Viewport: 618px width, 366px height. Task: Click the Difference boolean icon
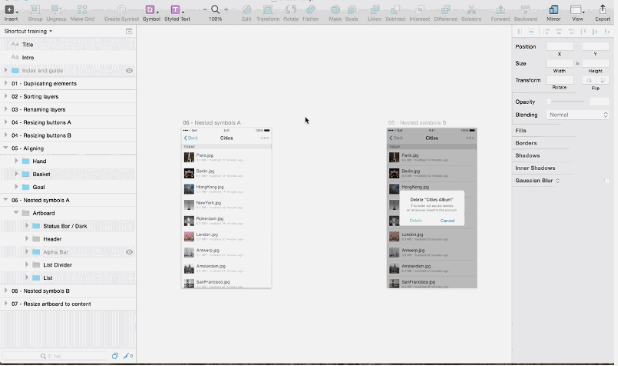click(446, 10)
